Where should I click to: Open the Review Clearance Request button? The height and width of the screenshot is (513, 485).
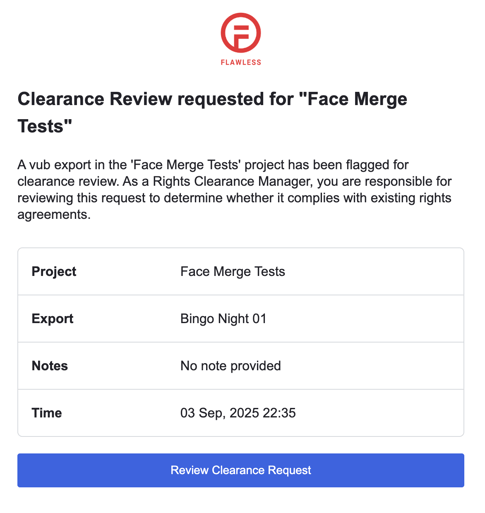(241, 470)
